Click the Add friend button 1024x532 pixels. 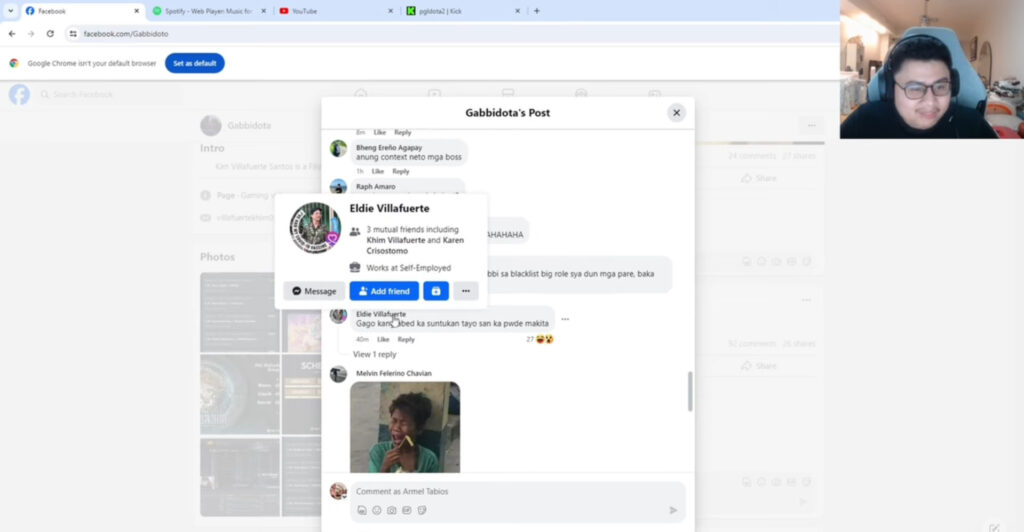[384, 291]
